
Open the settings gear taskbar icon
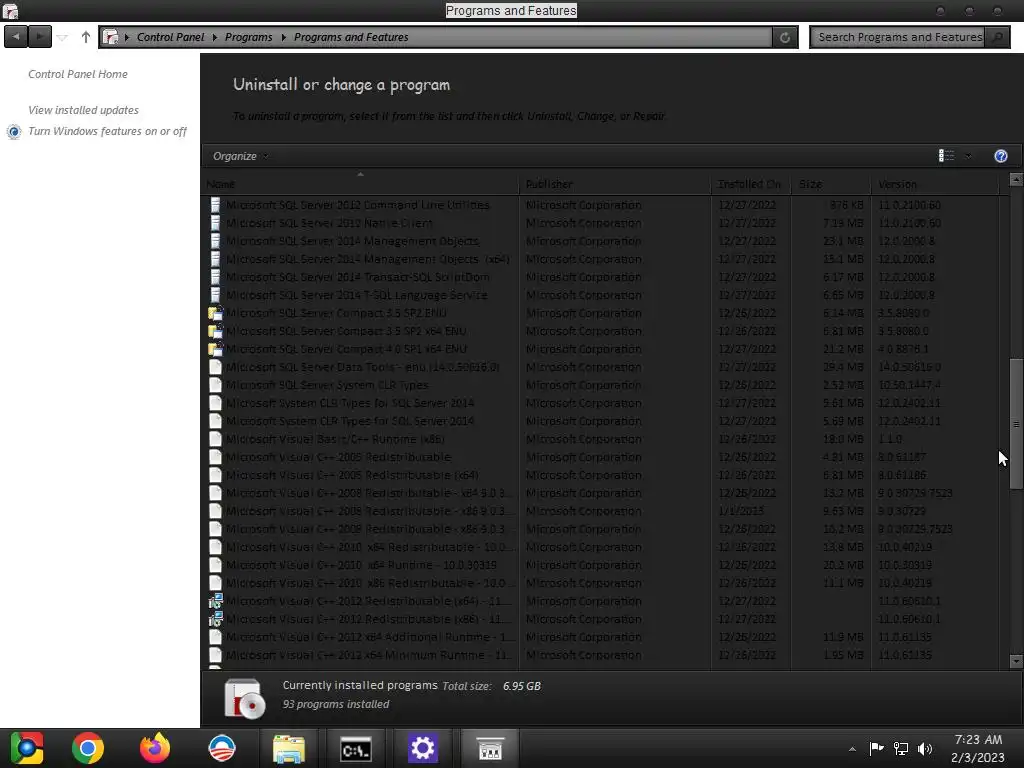423,748
